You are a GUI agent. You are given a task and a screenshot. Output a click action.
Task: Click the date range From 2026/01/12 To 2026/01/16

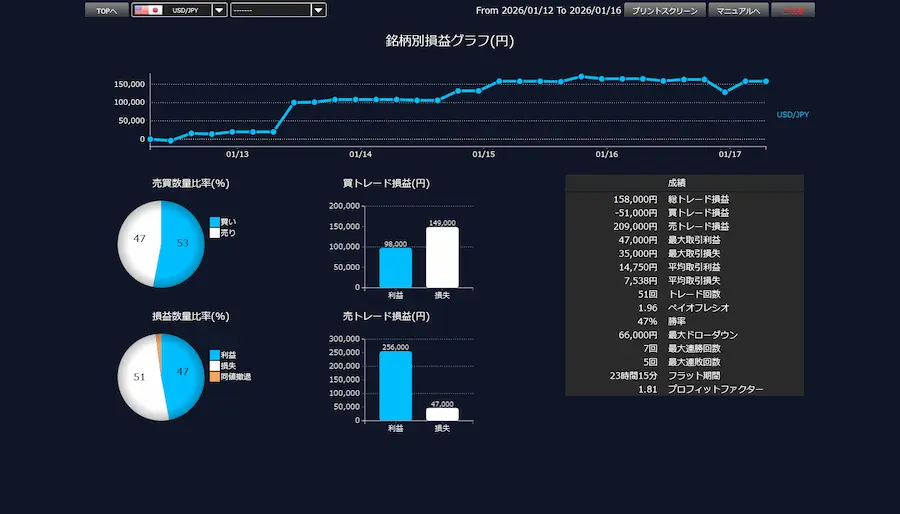548,10
